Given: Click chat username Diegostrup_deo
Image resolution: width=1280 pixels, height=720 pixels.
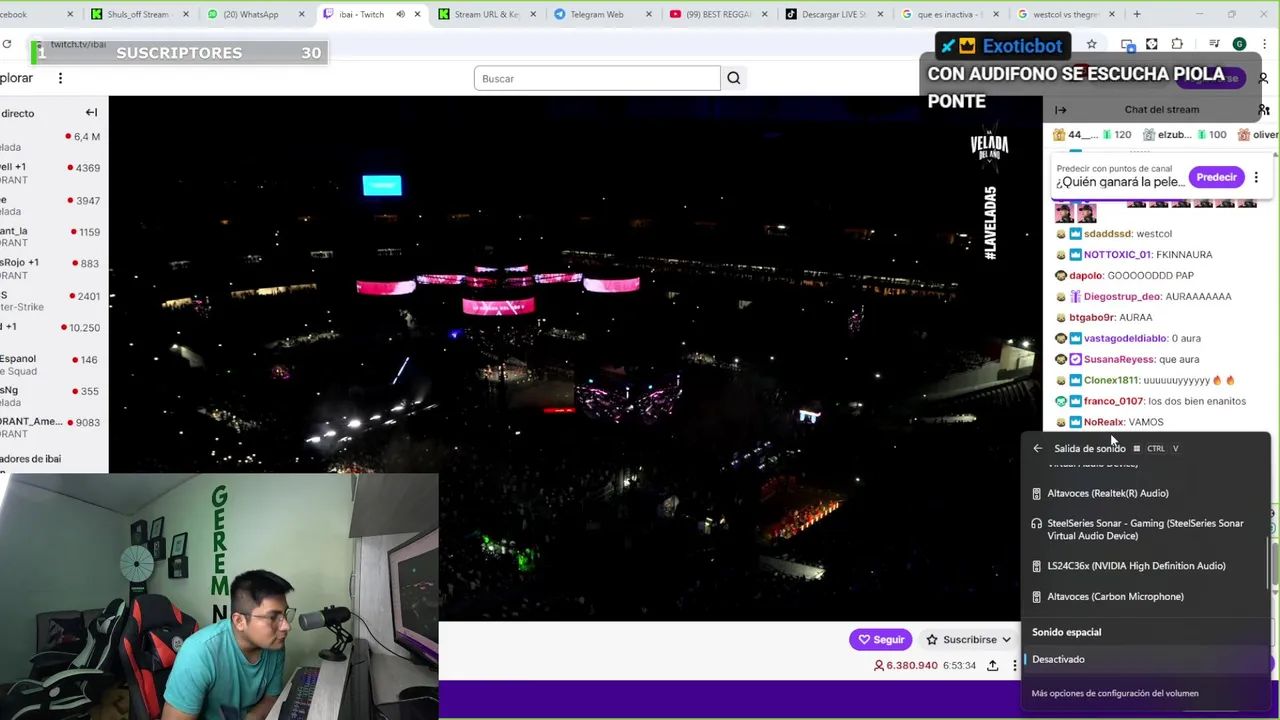Looking at the screenshot, I should [1122, 297].
